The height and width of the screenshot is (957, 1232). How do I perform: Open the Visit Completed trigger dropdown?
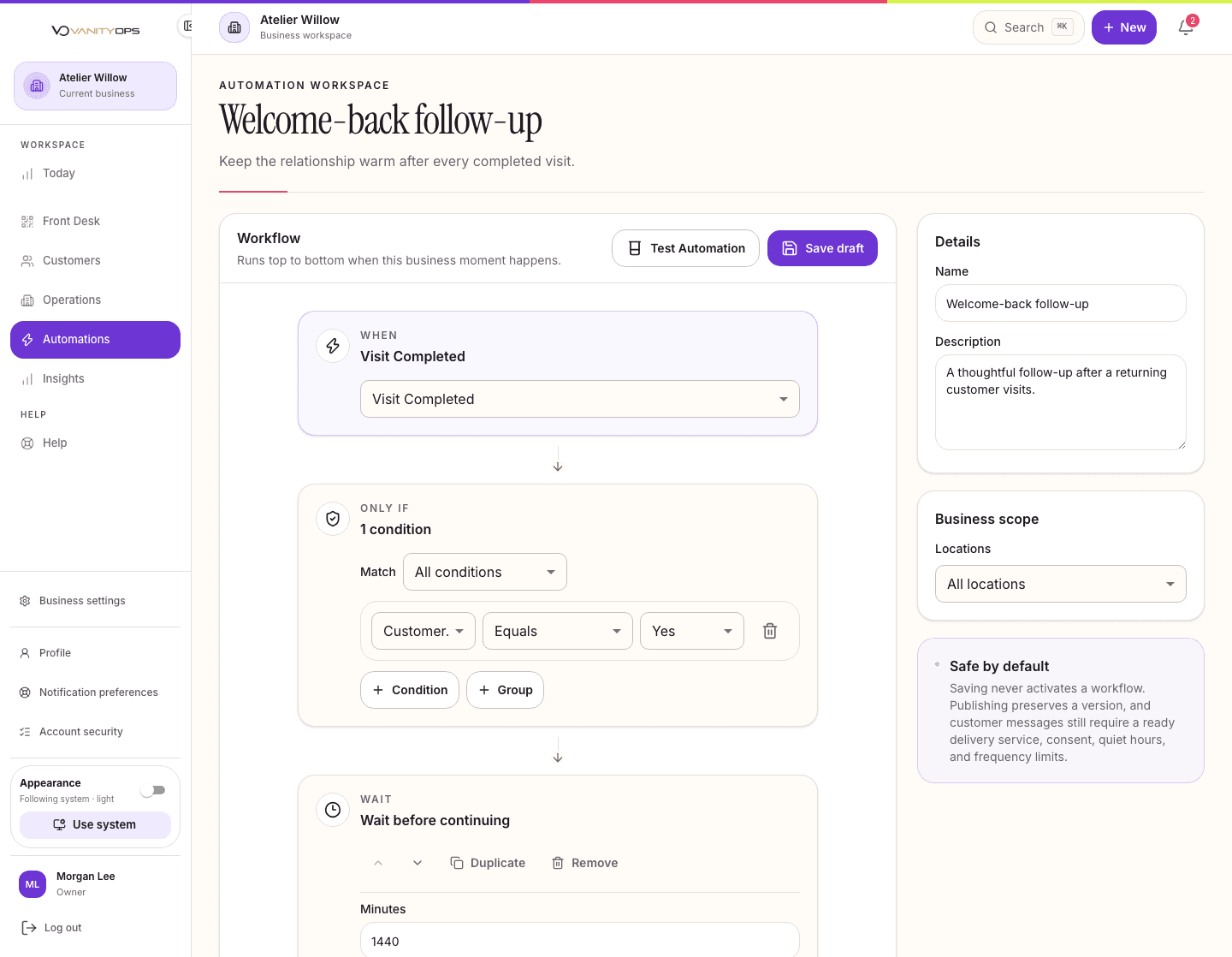(x=580, y=399)
